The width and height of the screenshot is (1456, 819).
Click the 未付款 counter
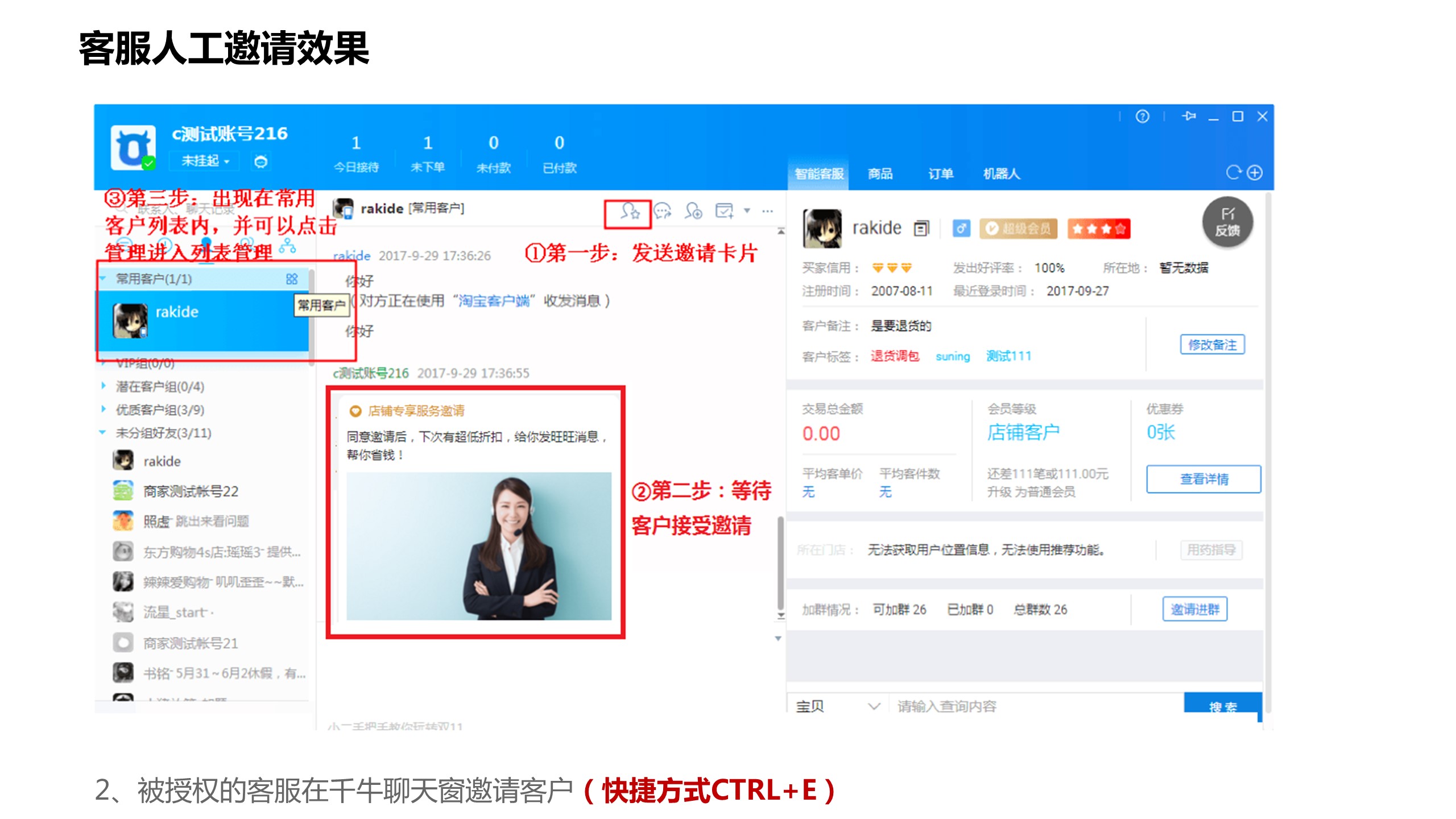pos(493,153)
